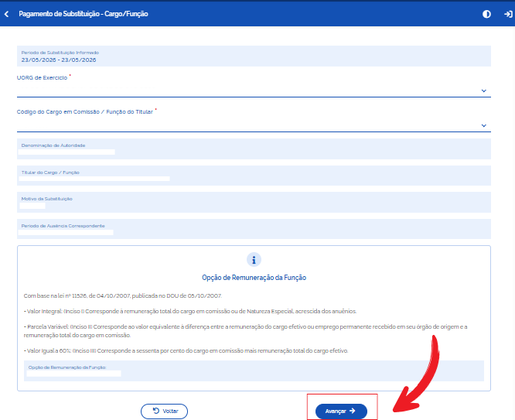The height and width of the screenshot is (420, 515).
Task: Click the Valor Integral description line
Action: click(x=190, y=311)
